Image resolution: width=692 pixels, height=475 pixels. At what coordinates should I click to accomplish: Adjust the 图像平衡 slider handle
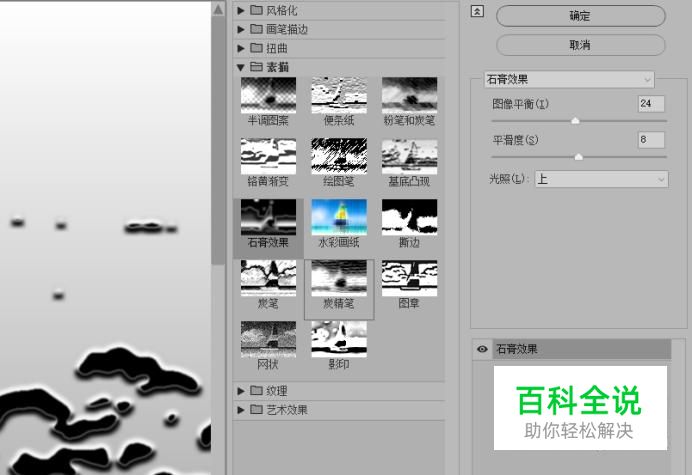coord(575,121)
